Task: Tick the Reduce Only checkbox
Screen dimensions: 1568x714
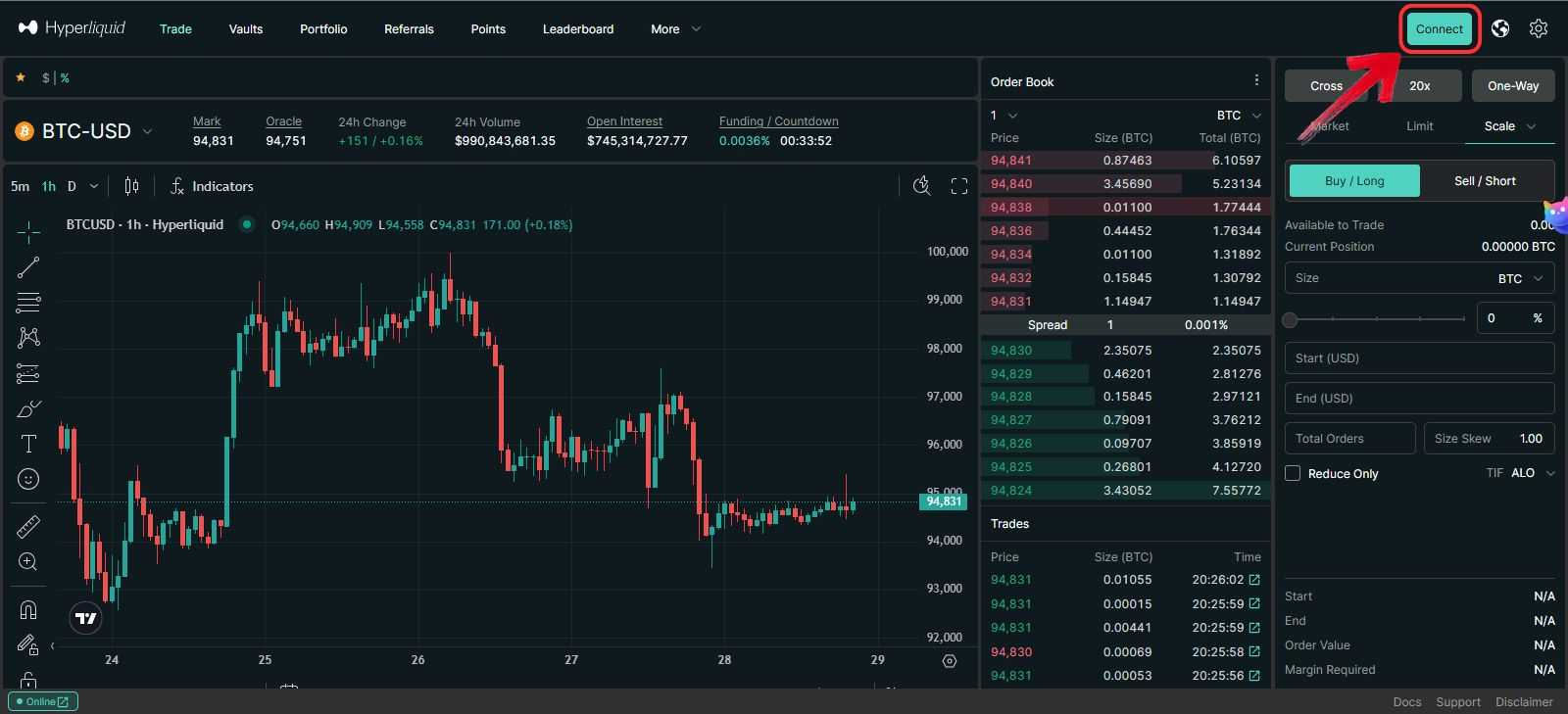Action: (1293, 473)
